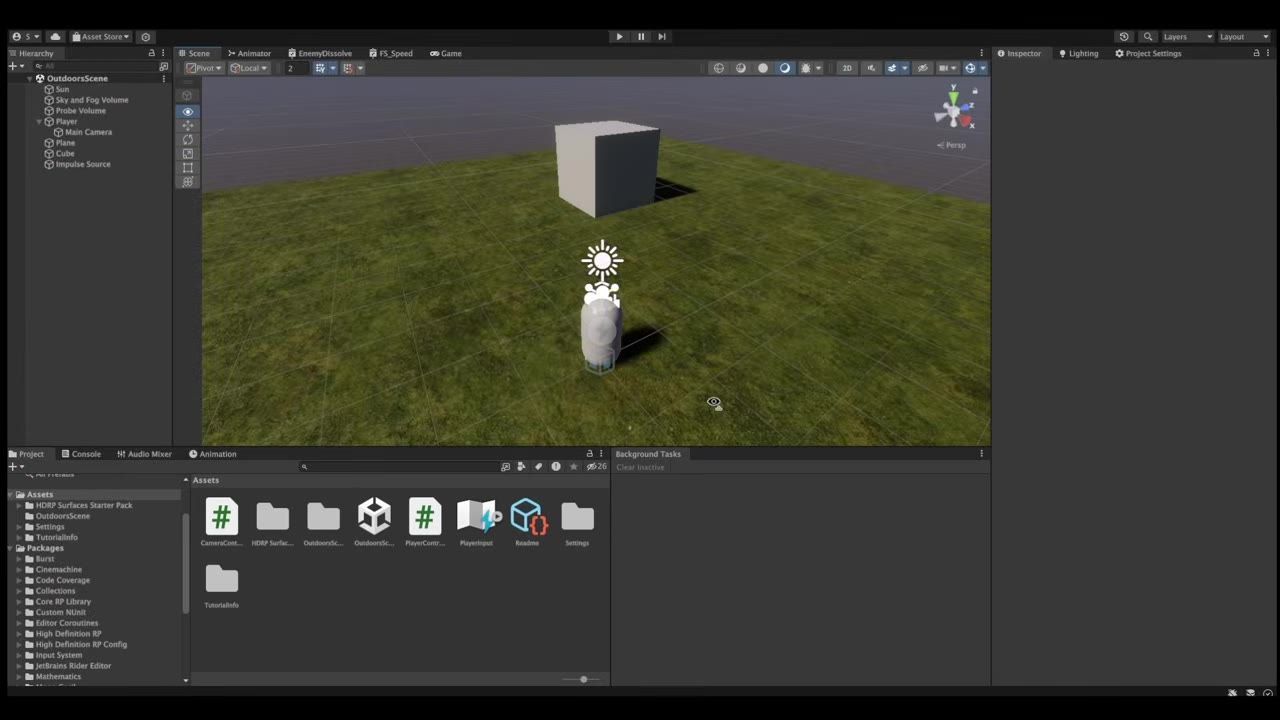Open the Lighting tab
The width and height of the screenshot is (1280, 720).
pyautogui.click(x=1078, y=54)
